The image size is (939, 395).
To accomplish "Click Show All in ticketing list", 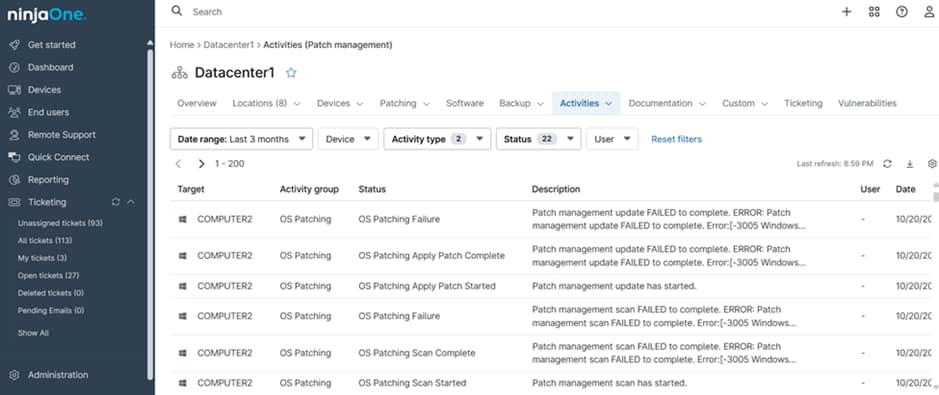I will 34,333.
